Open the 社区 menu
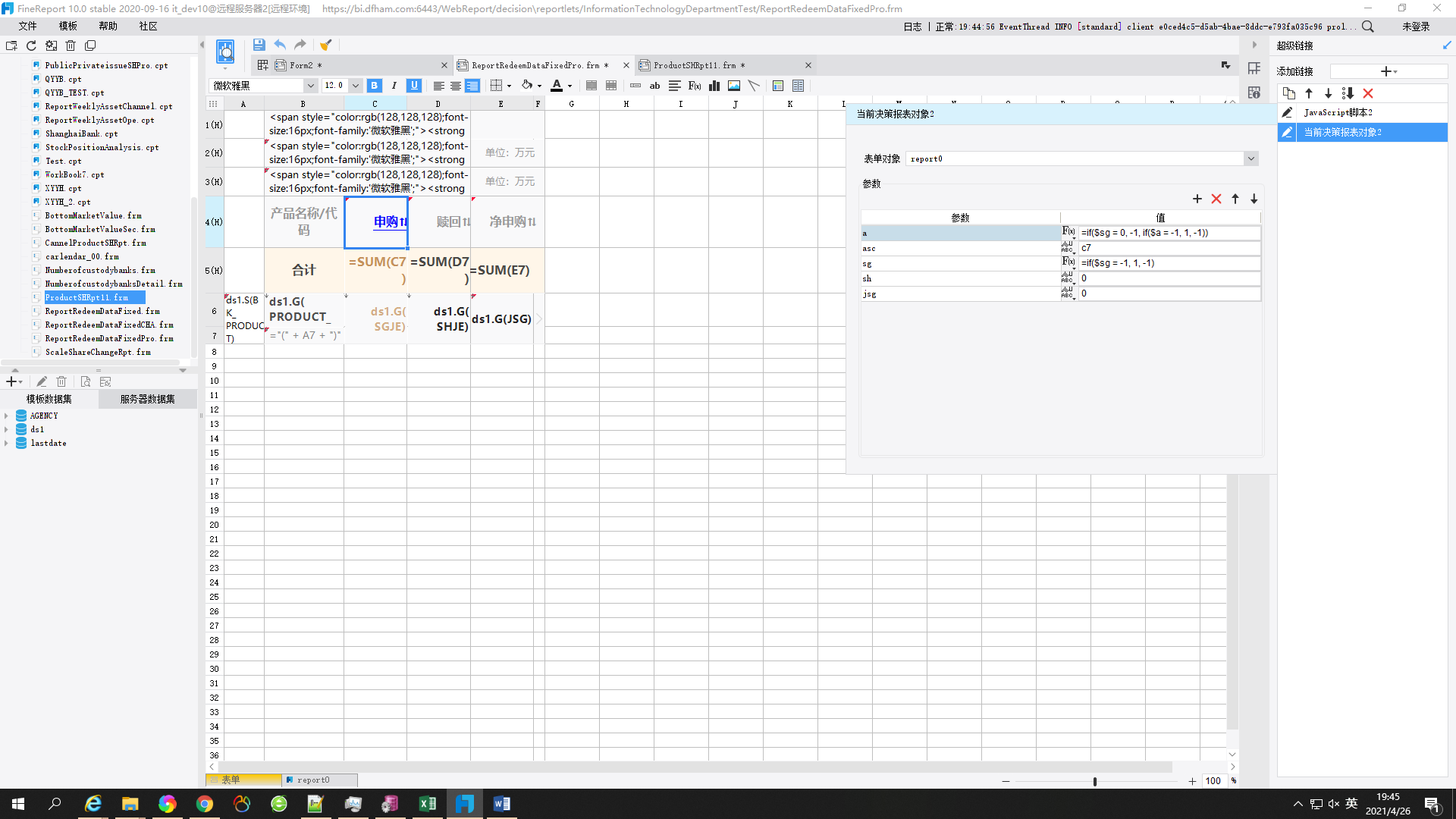This screenshot has height=819, width=1456. pos(149,26)
